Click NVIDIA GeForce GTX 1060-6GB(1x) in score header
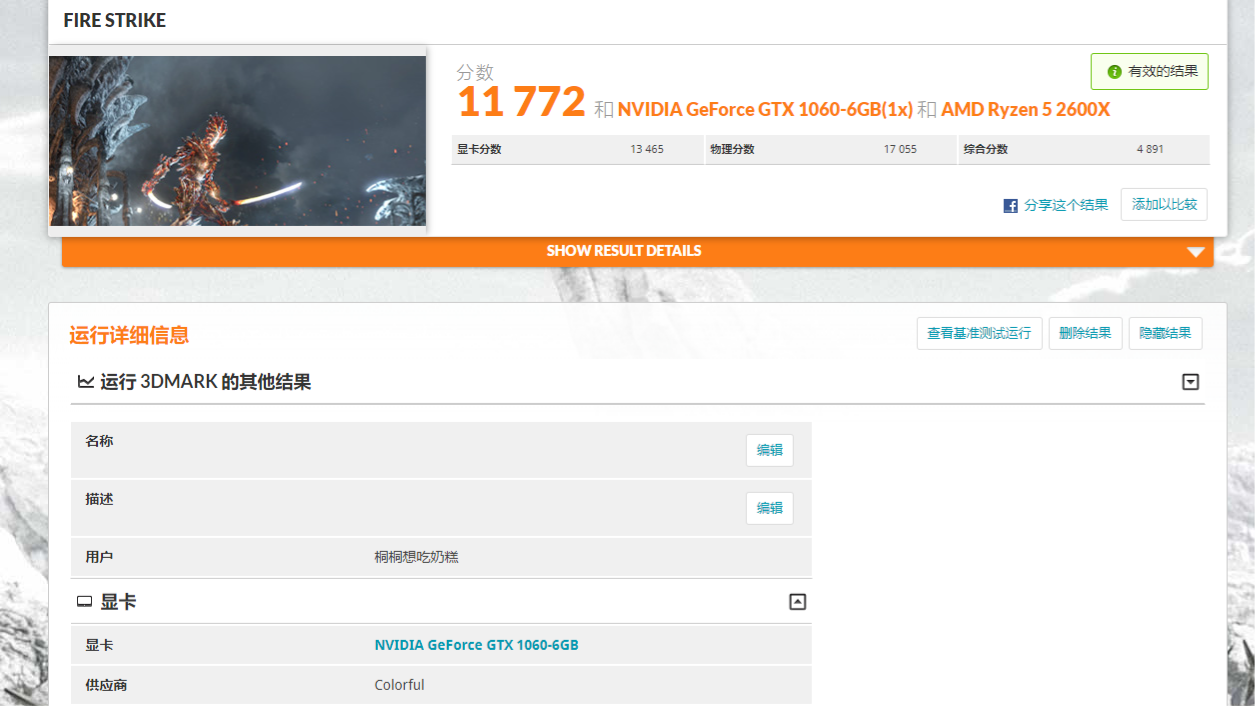Image resolution: width=1255 pixels, height=706 pixels. (x=765, y=110)
